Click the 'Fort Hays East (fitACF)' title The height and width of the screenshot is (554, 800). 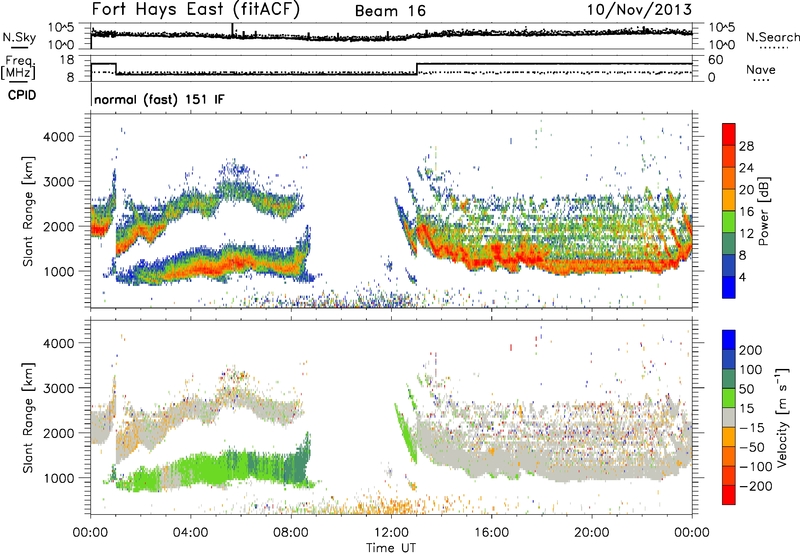[195, 9]
